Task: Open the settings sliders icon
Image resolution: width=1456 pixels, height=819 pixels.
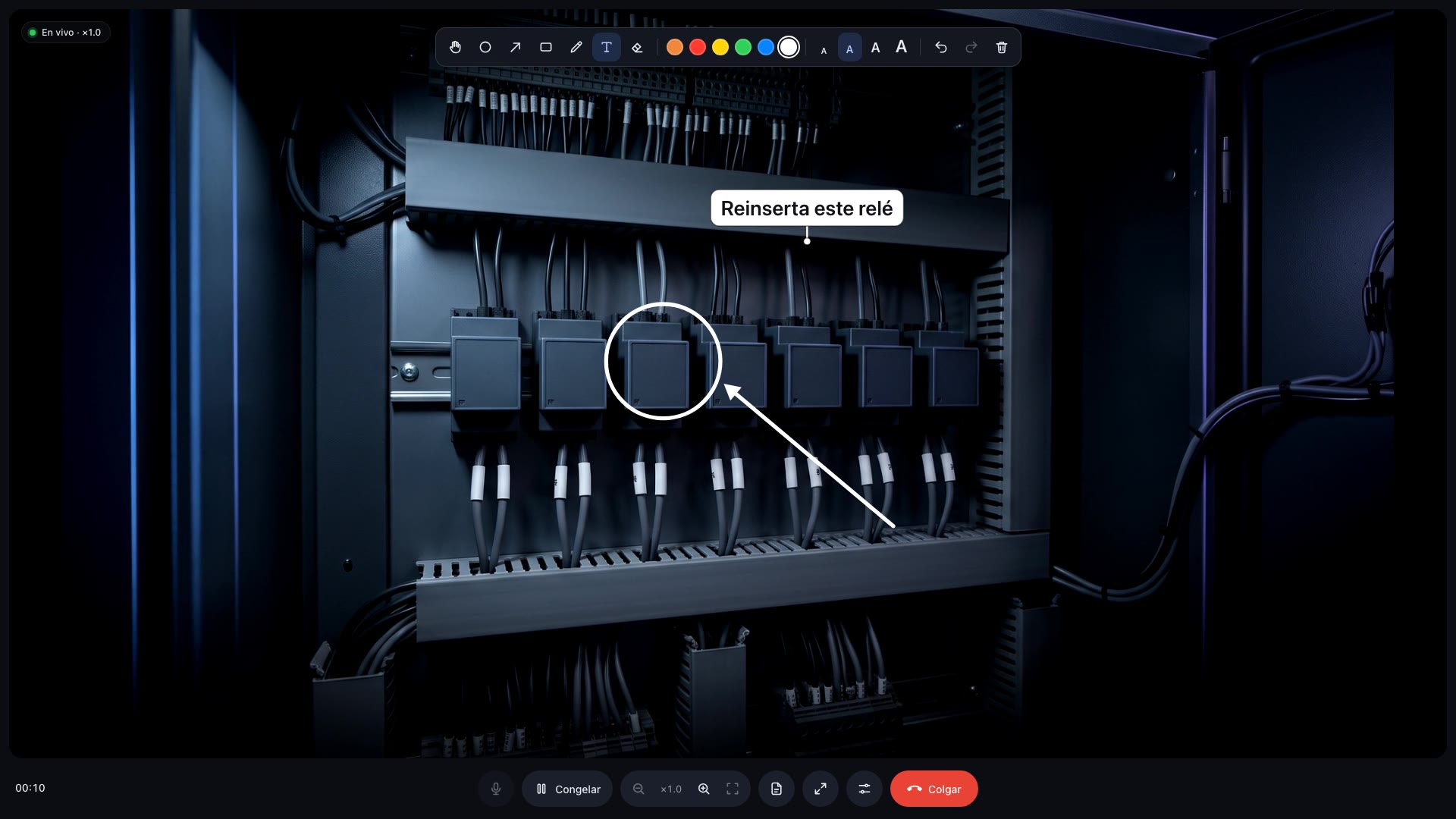Action: click(x=864, y=789)
